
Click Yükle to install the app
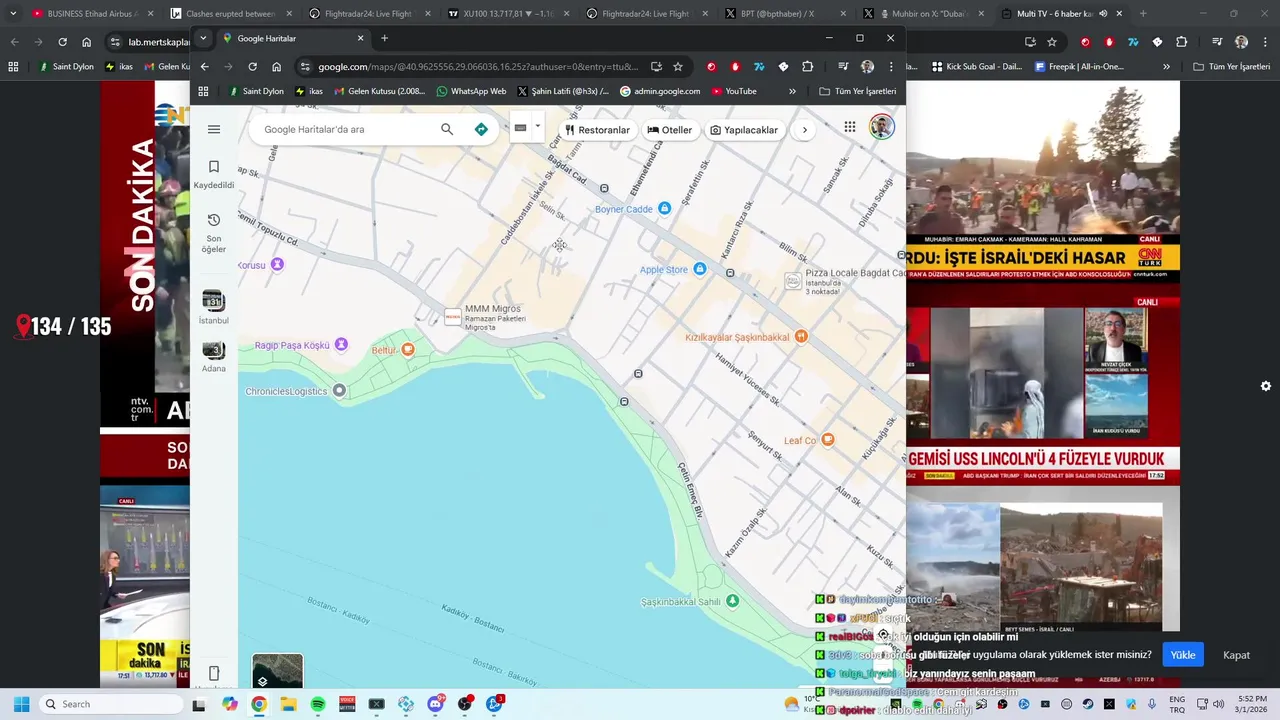[x=1183, y=655]
